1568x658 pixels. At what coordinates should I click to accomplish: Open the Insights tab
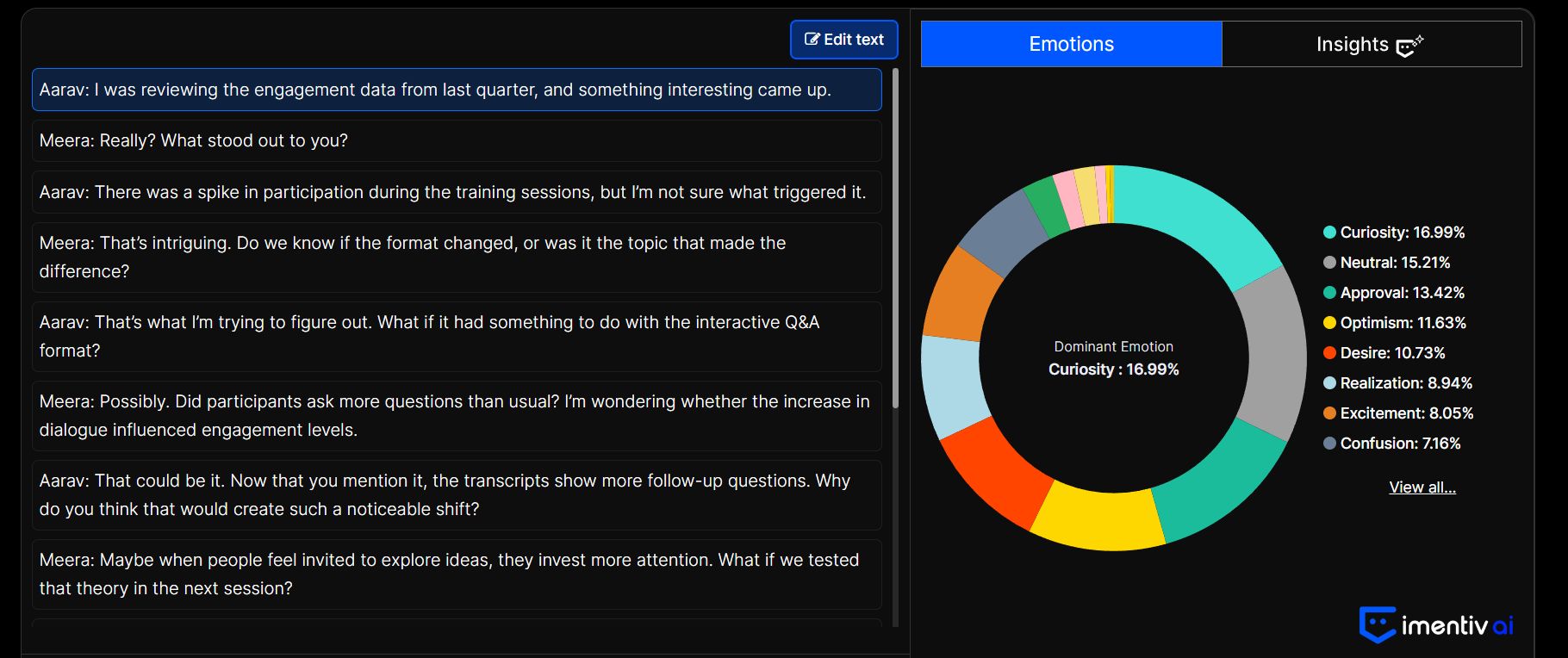(1372, 44)
